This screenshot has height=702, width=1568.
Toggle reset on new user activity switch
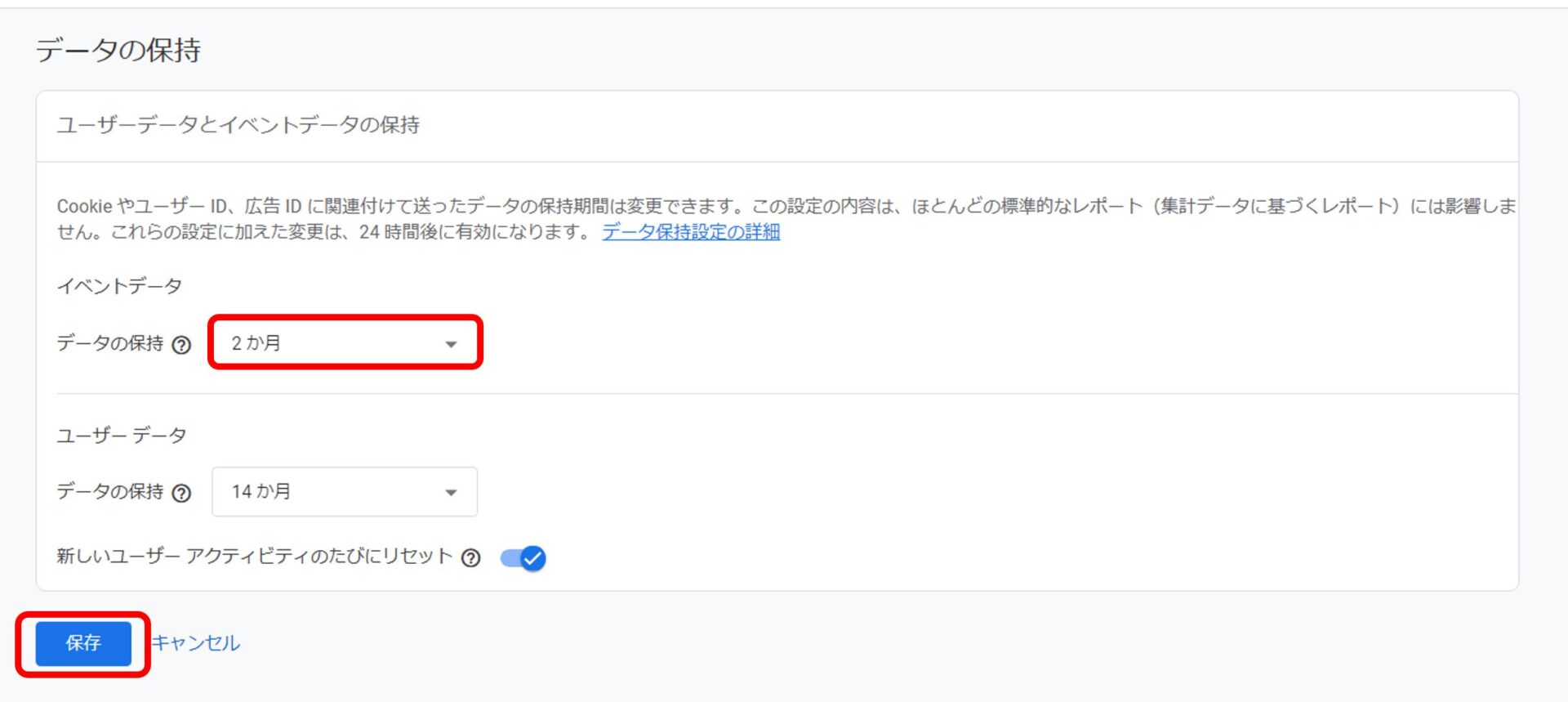click(x=523, y=558)
